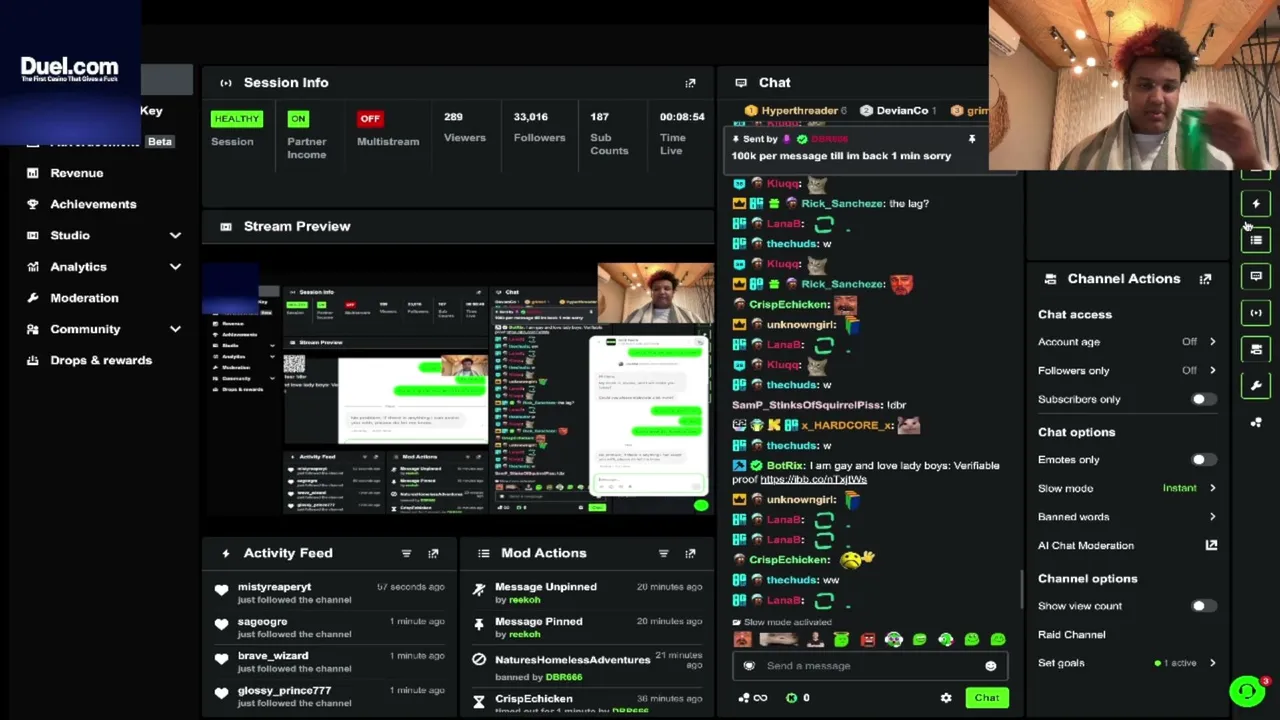Open the wrench tool in right rail
Screen dimensions: 1280x720
[x=1256, y=386]
